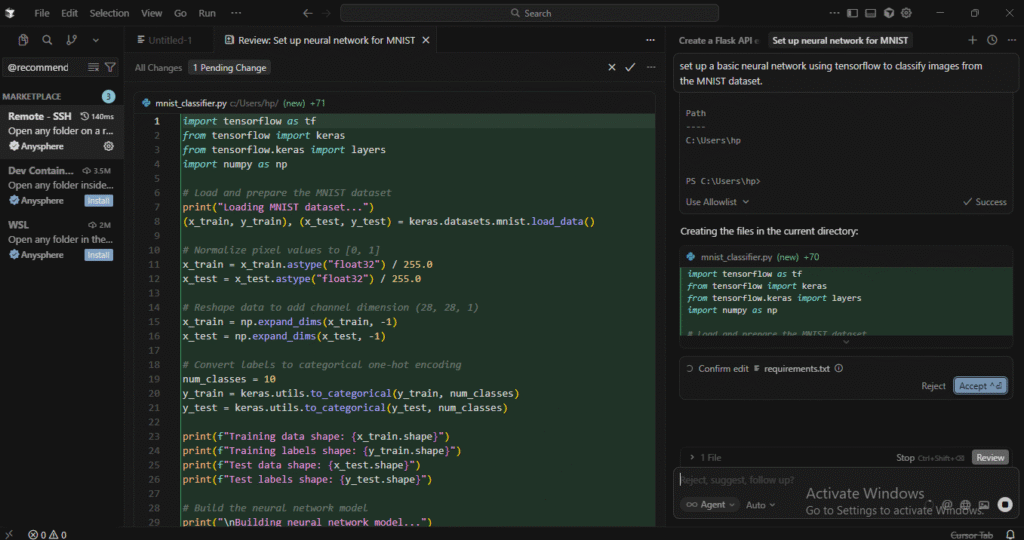
Task: Open Remote - SSH extension manage gear
Action: 109,146
